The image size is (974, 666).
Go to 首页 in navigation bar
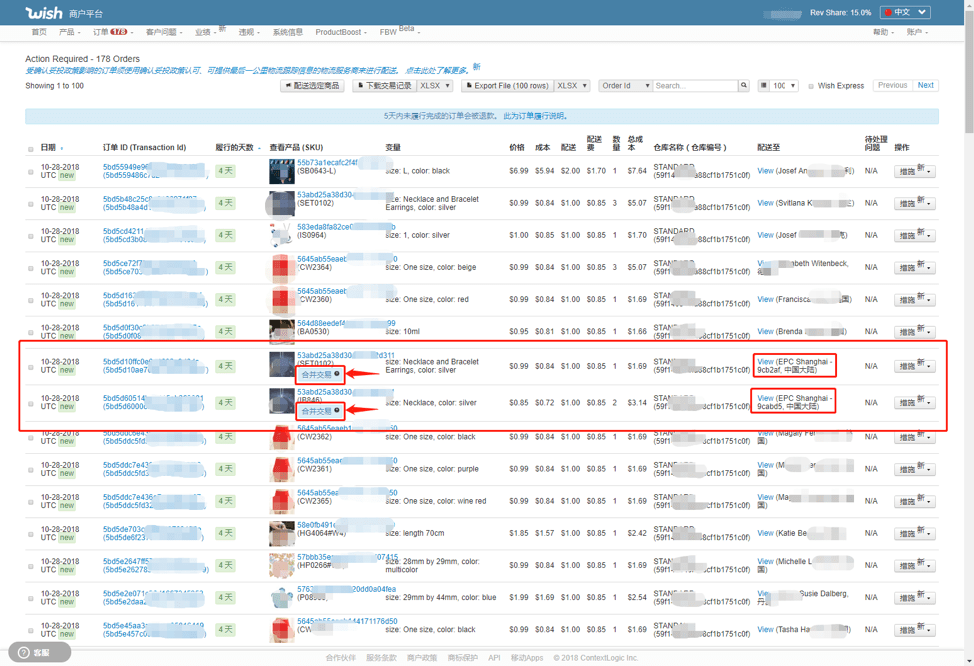tap(39, 32)
